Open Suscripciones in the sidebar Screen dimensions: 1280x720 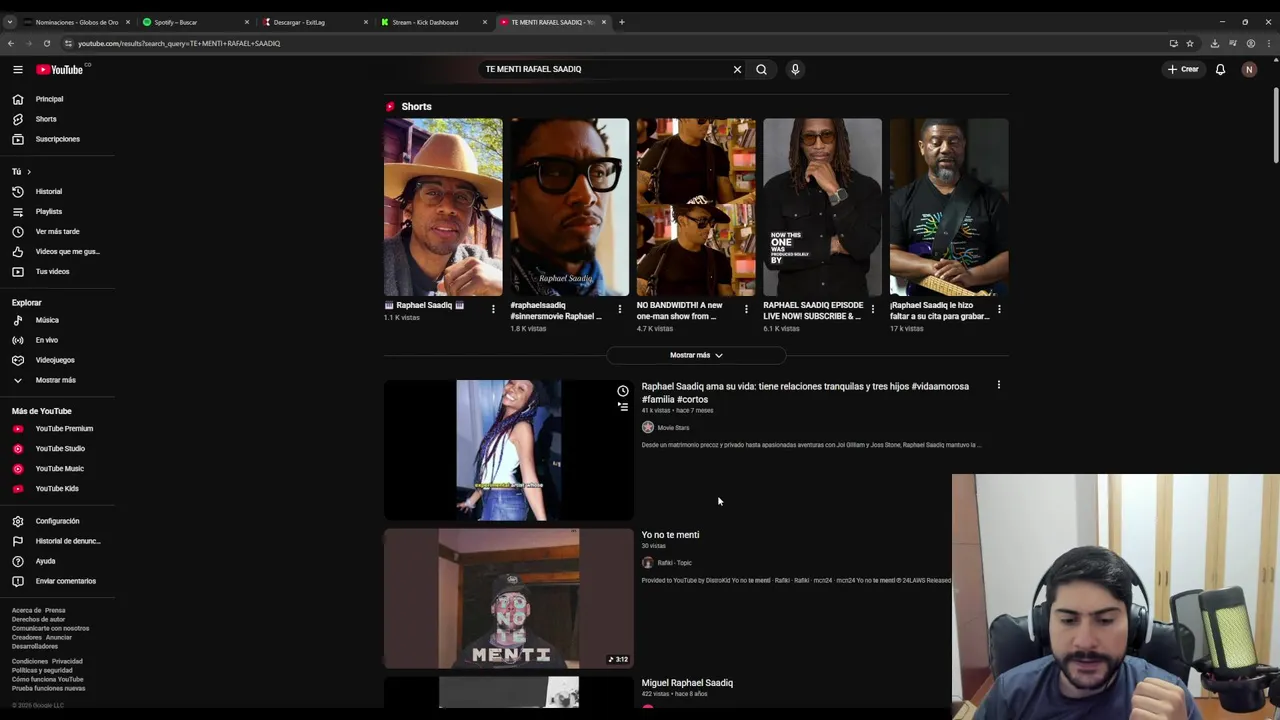tap(57, 139)
